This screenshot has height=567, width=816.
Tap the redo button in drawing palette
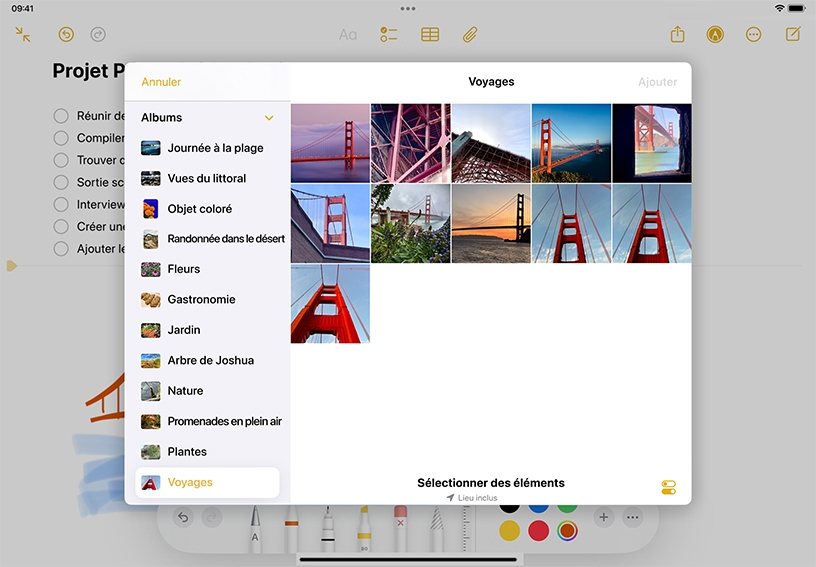point(211,517)
